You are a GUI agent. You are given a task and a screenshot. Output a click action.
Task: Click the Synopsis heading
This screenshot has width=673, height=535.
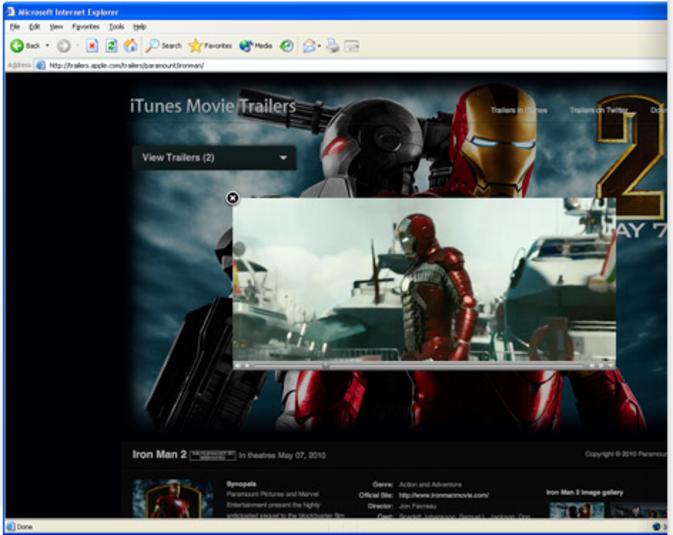click(x=241, y=484)
